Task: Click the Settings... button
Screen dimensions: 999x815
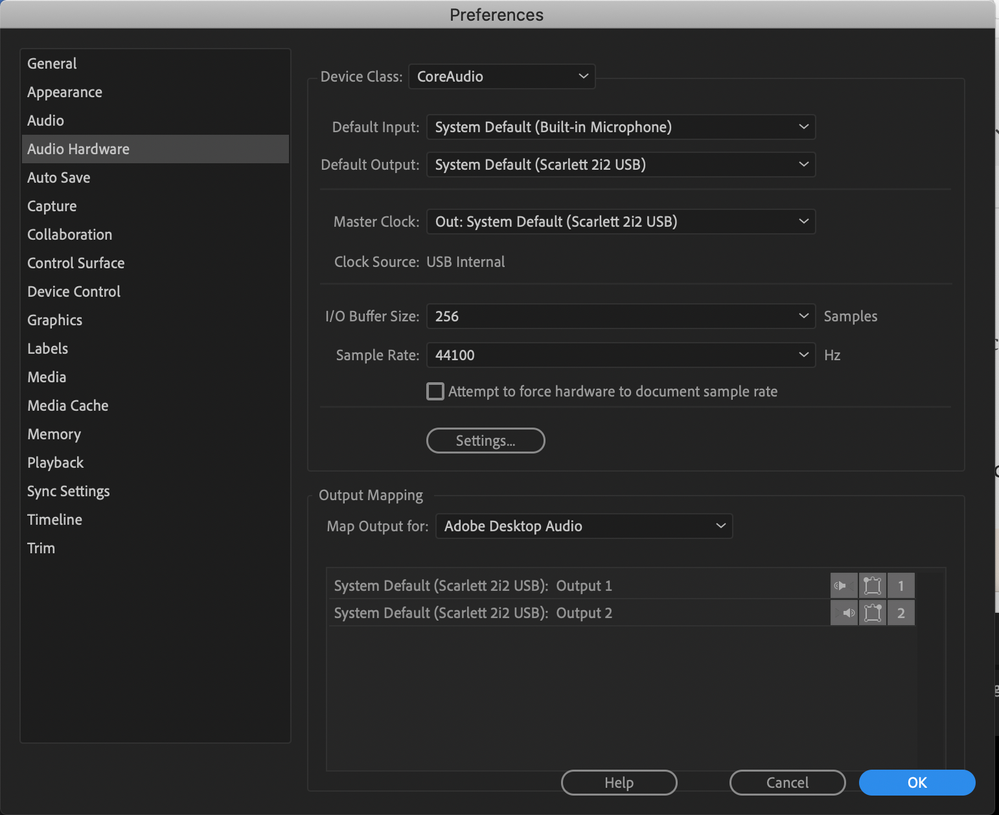Action: click(x=485, y=440)
